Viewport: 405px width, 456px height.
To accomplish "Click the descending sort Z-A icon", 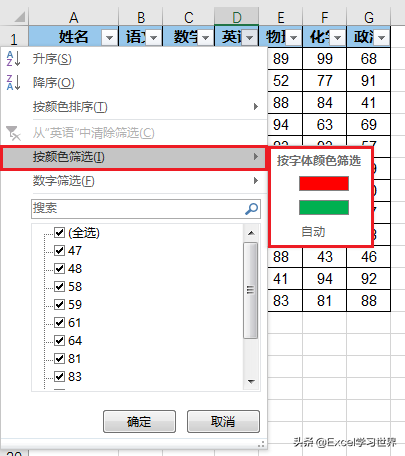I will click(x=13, y=83).
